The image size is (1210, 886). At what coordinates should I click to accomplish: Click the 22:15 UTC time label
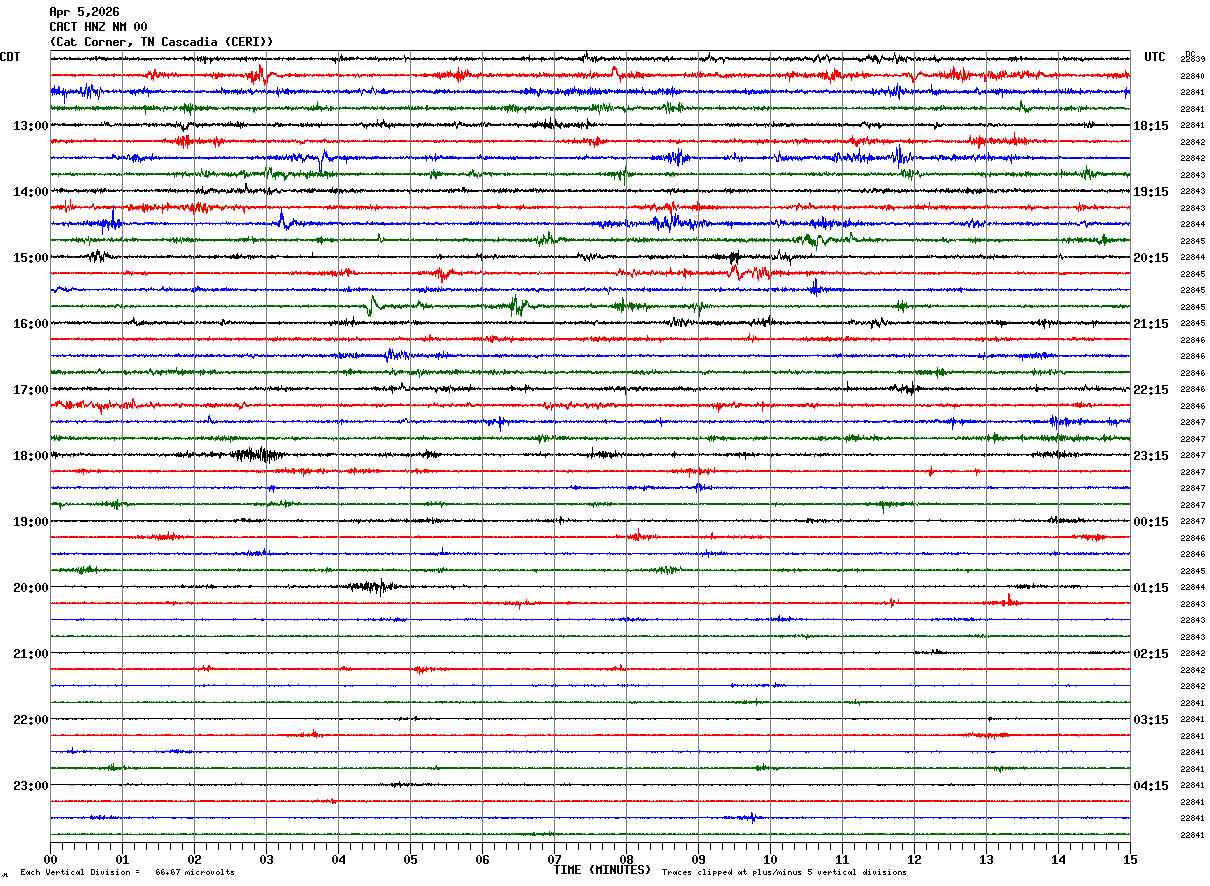[1151, 390]
